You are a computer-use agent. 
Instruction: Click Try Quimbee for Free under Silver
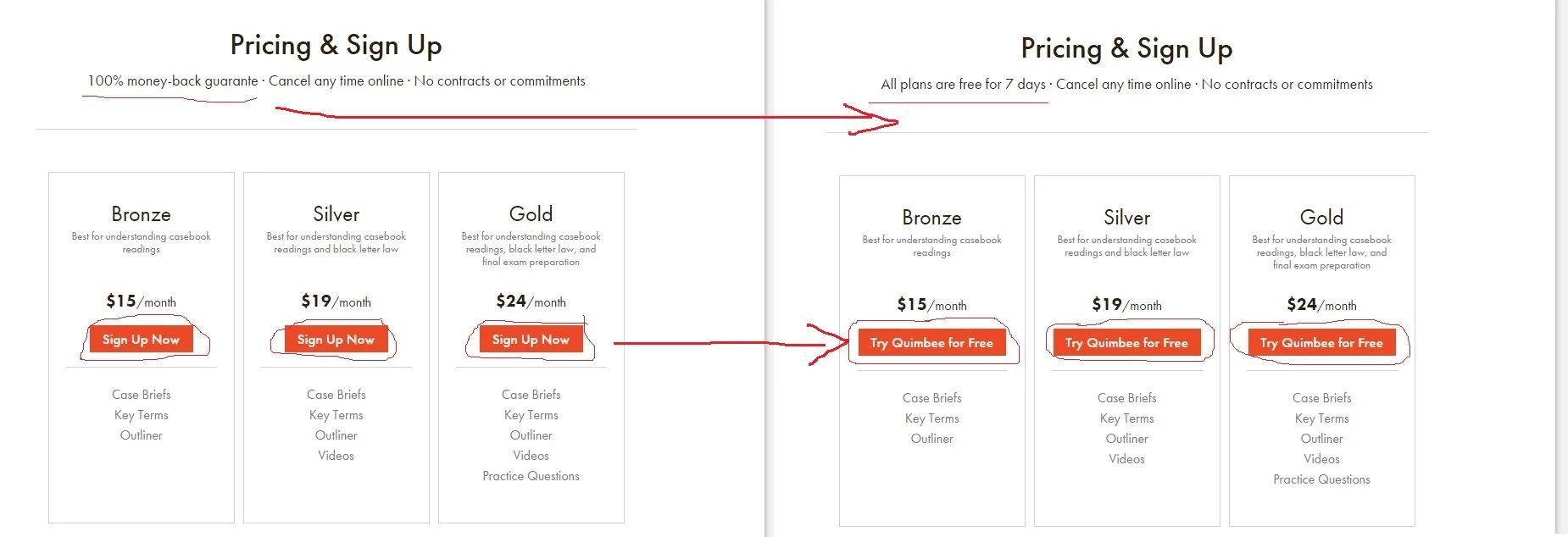pos(1126,343)
